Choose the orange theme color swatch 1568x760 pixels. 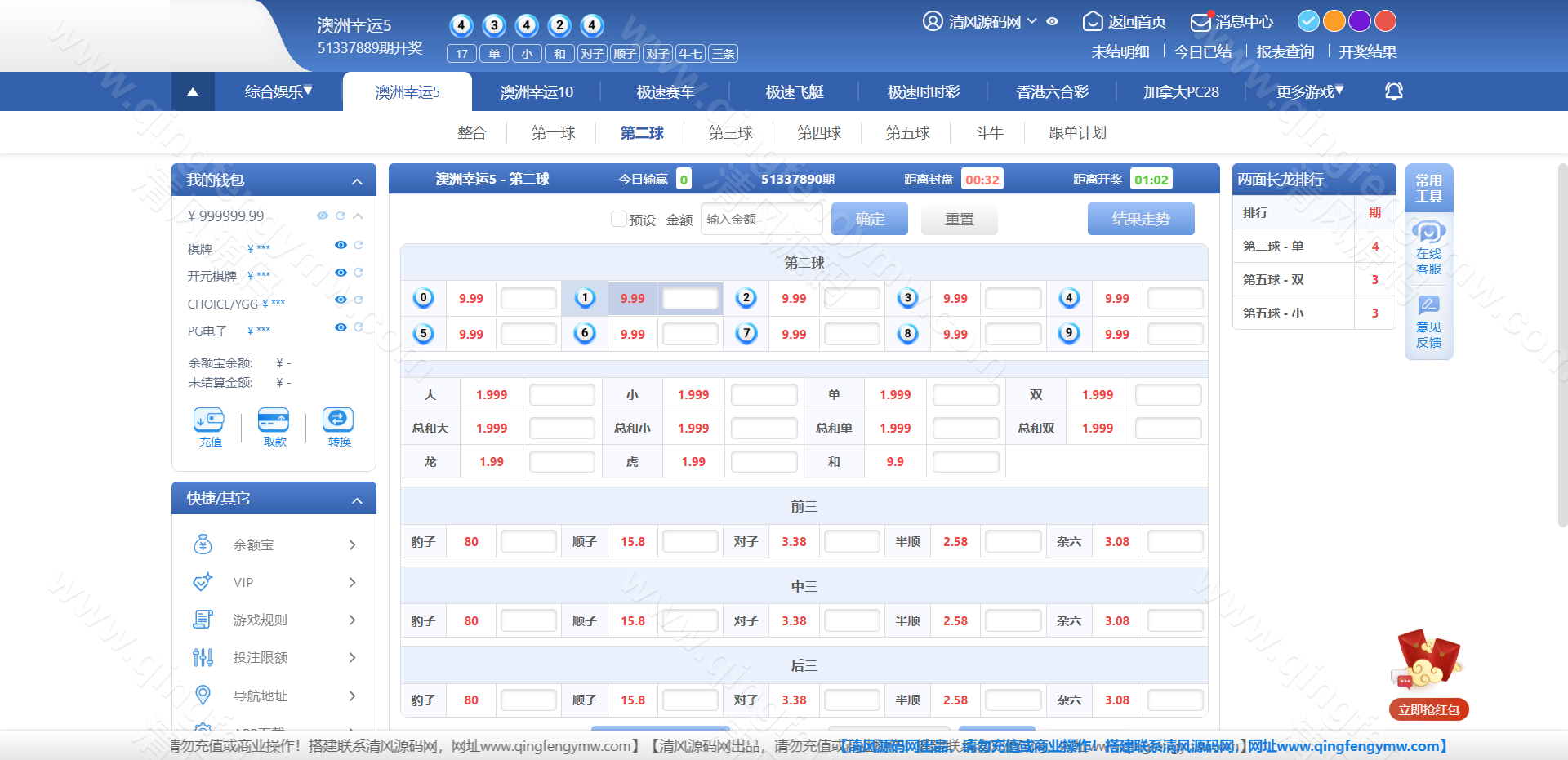[1334, 21]
